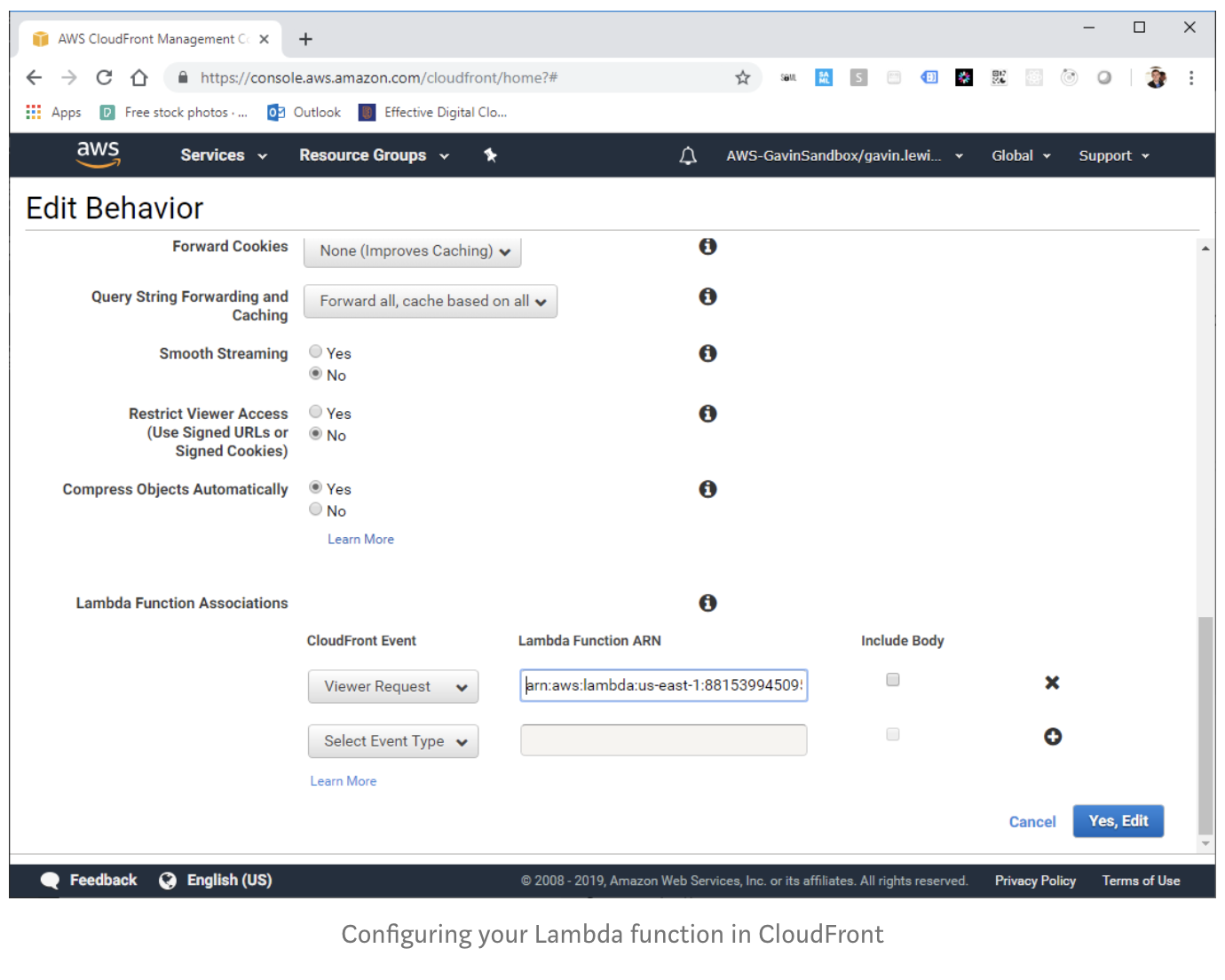
Task: Click the scrollbar down arrow
Action: (1205, 843)
